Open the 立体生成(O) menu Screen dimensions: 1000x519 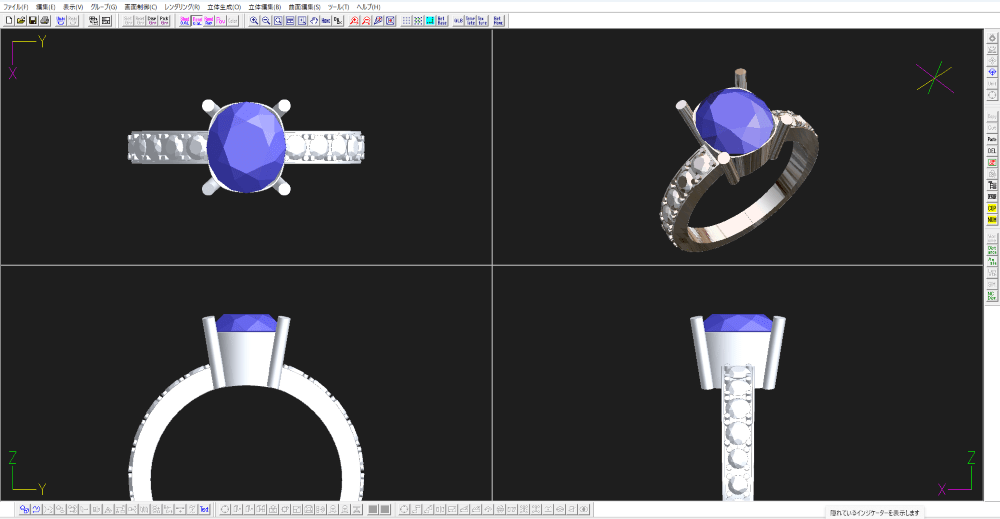(224, 6)
